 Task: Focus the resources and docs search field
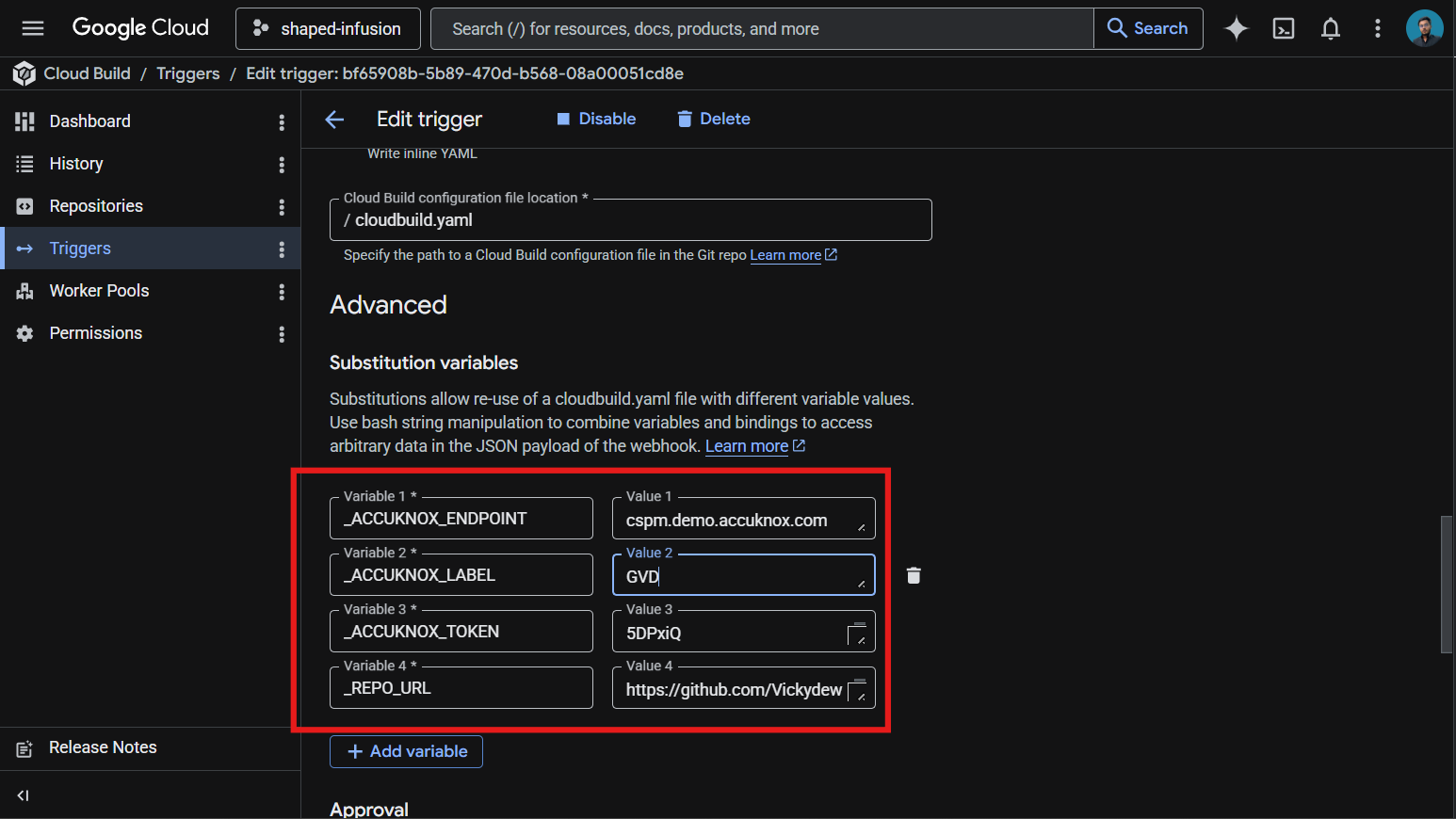point(762,29)
